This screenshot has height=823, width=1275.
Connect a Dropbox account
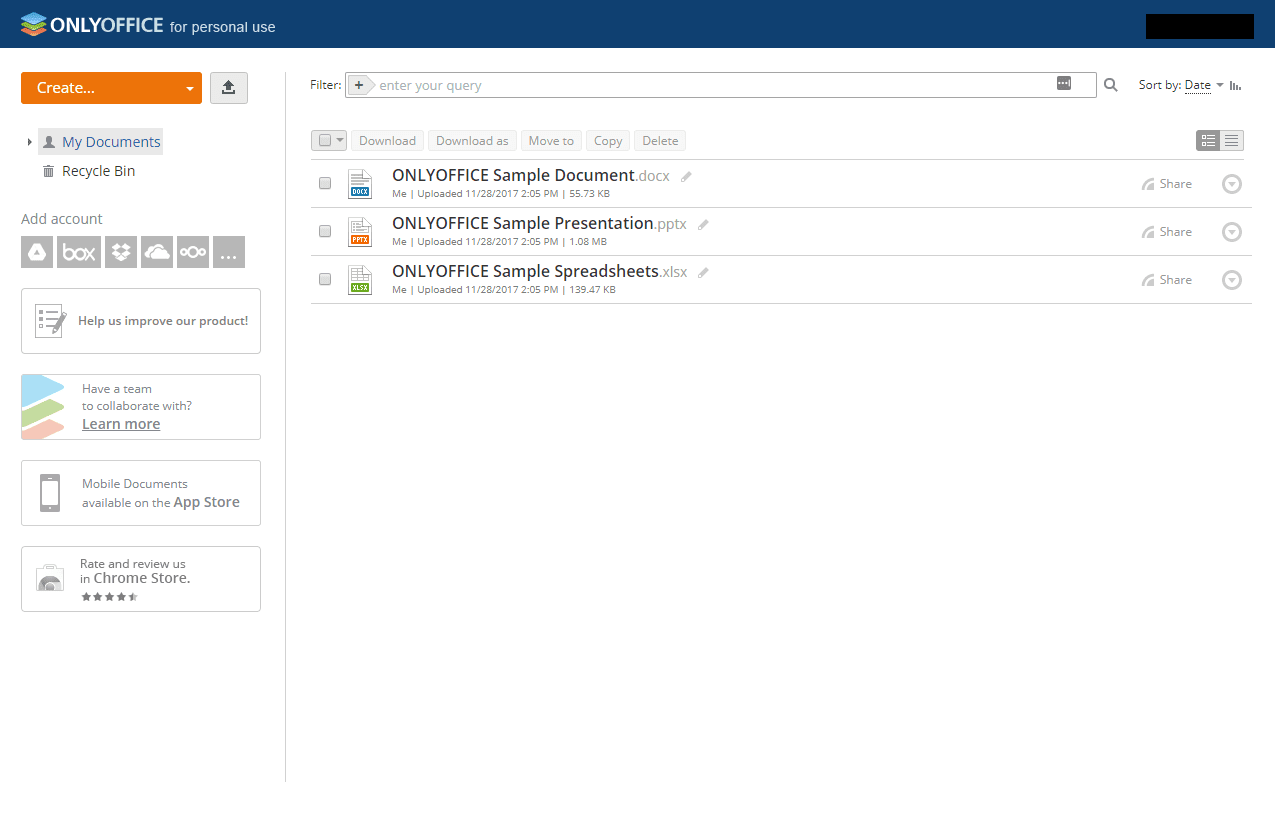[121, 253]
